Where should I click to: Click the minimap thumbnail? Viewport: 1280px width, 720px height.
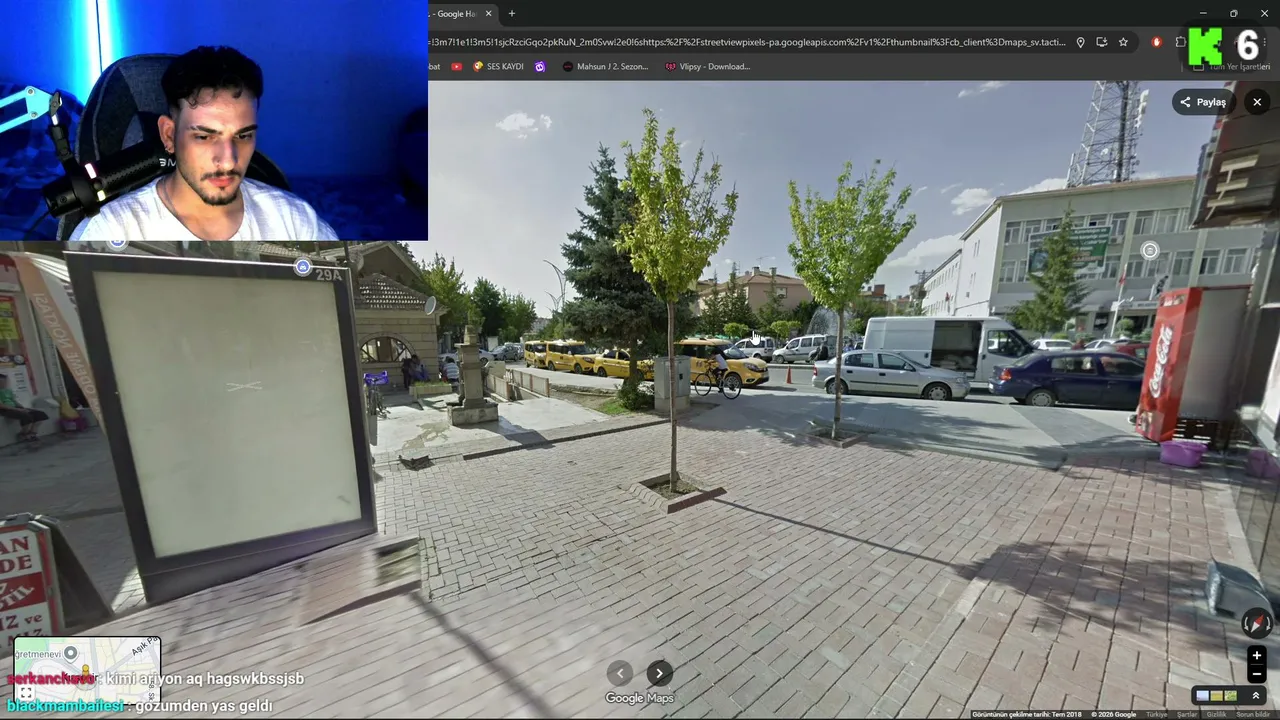click(x=87, y=670)
